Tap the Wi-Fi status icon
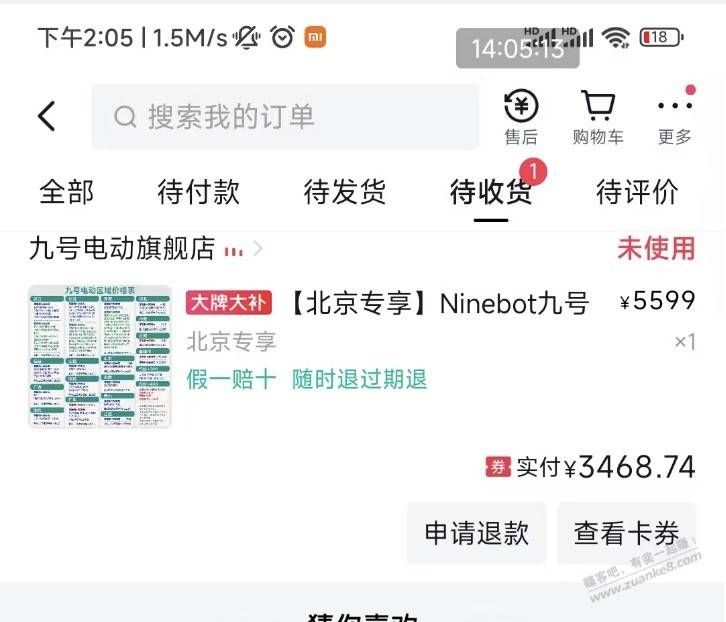Screen dimensions: 726x622 pos(615,38)
